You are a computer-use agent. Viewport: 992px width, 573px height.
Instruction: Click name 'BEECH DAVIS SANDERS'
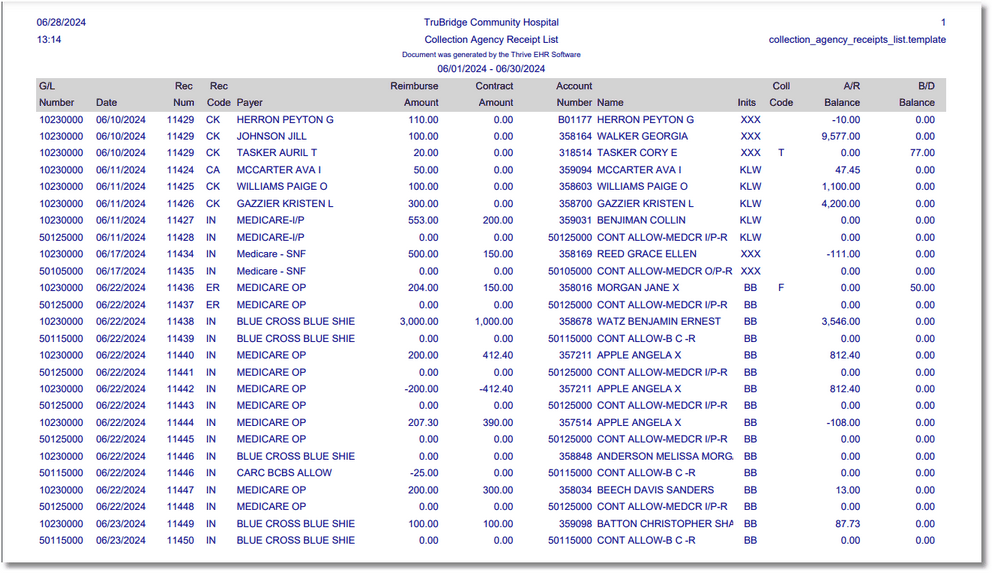click(x=655, y=490)
